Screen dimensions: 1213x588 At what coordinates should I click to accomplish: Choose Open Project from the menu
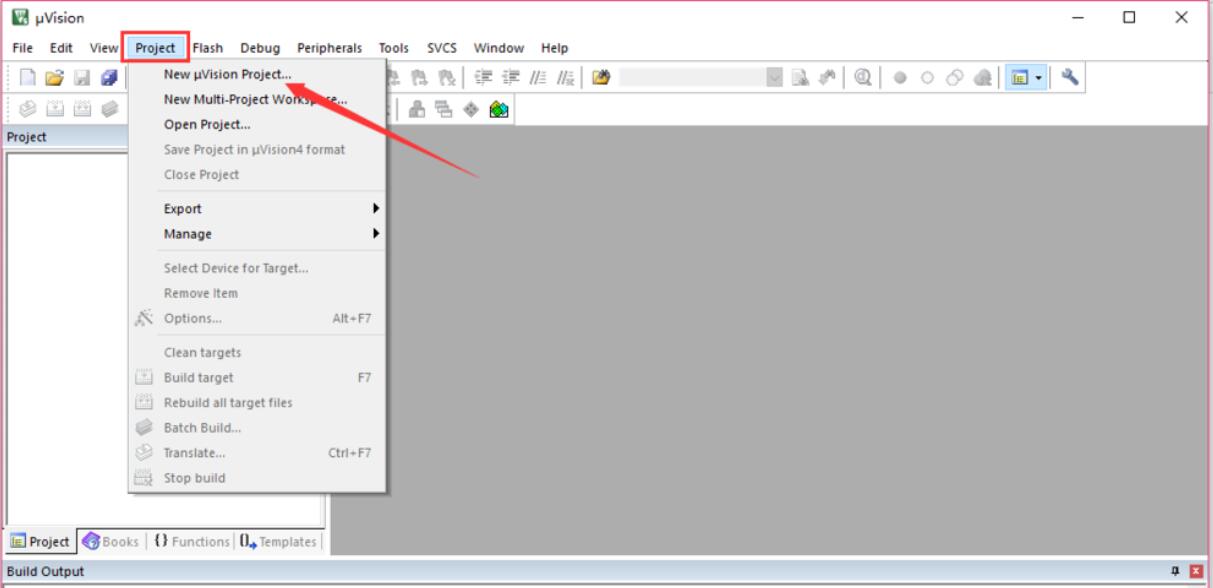pos(257,124)
